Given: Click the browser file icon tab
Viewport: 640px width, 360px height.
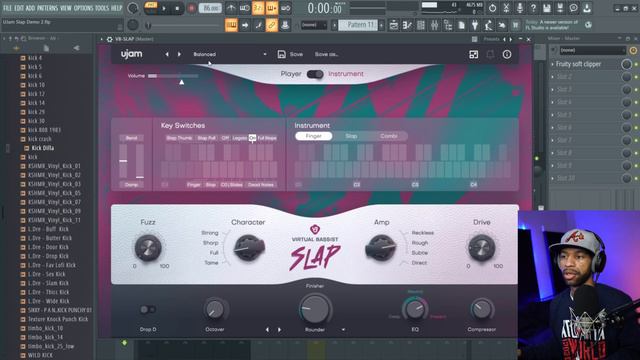Looking at the screenshot, I should click(46, 48).
